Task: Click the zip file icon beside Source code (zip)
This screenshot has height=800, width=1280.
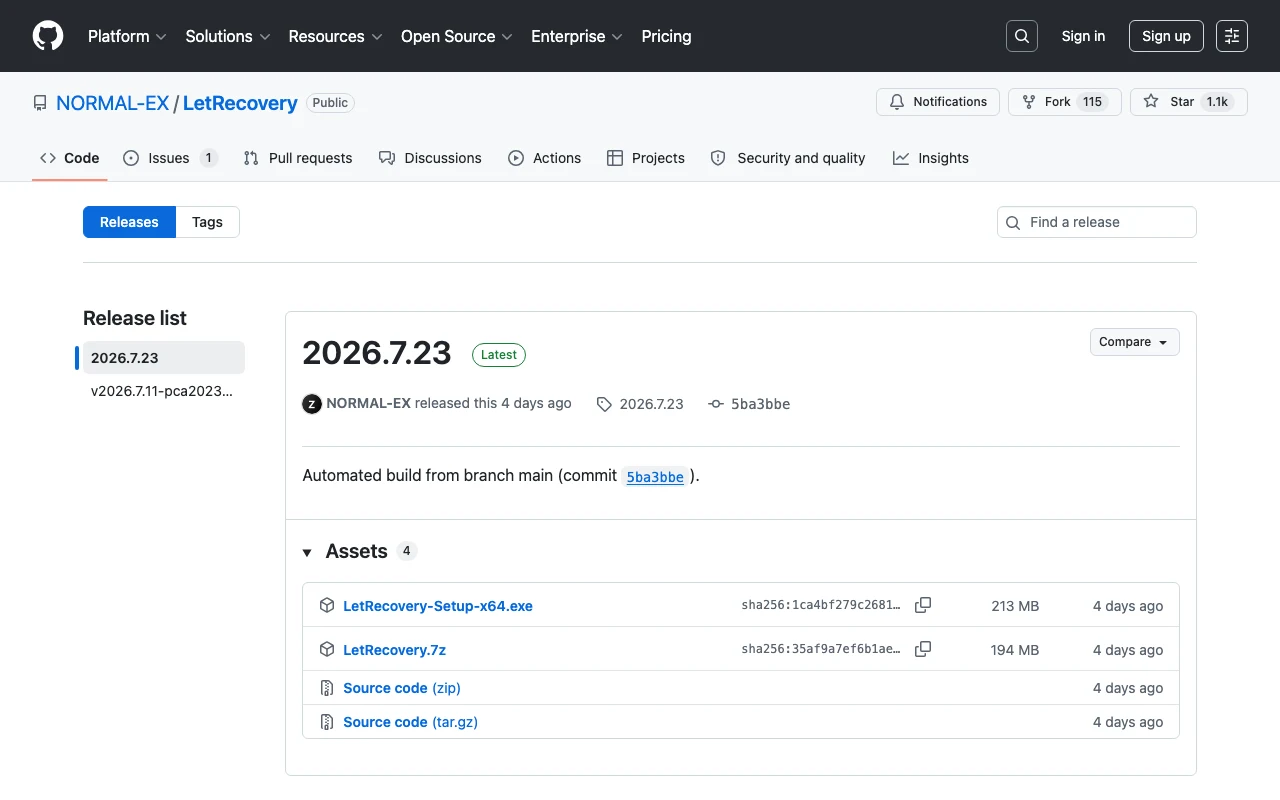Action: pos(326,688)
